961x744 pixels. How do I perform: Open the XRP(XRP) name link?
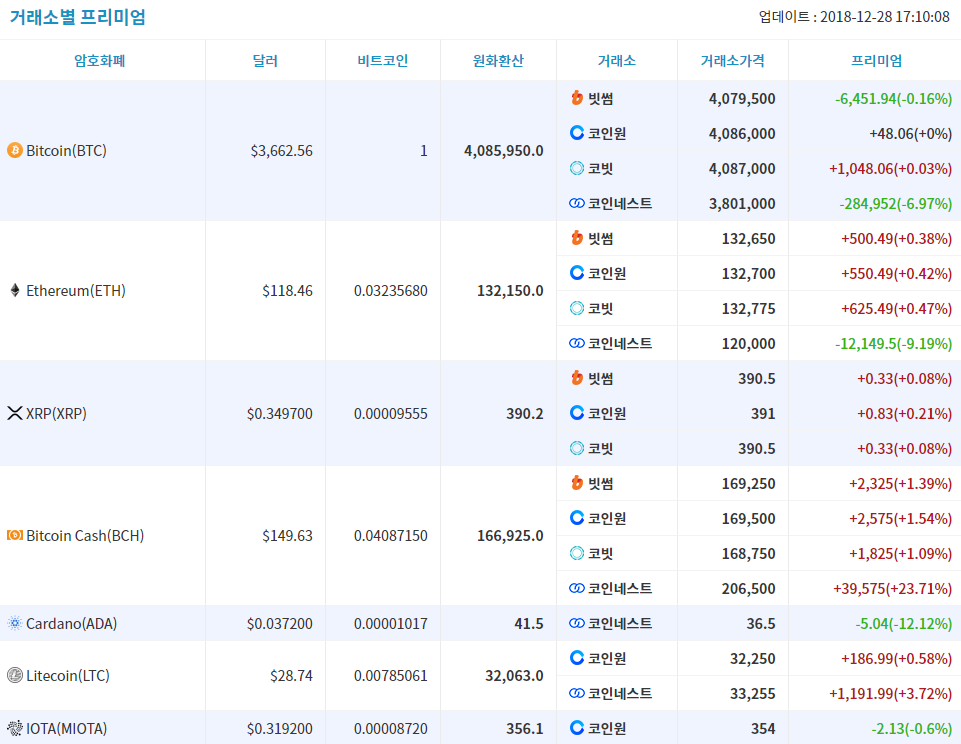56,414
